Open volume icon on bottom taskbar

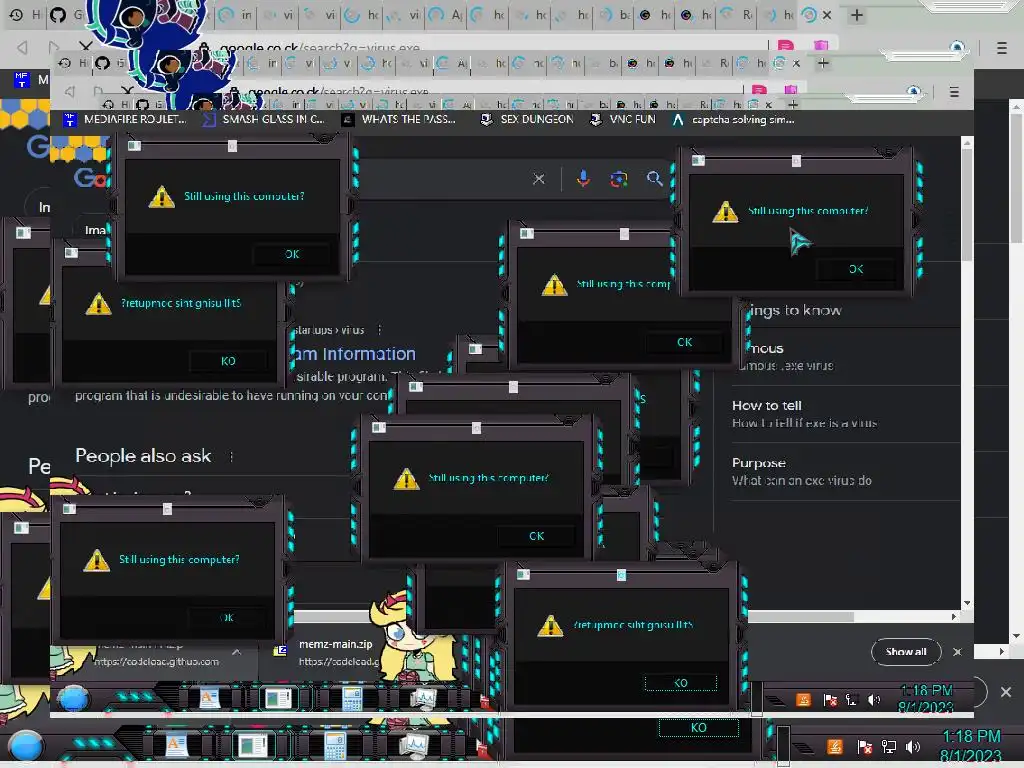913,746
